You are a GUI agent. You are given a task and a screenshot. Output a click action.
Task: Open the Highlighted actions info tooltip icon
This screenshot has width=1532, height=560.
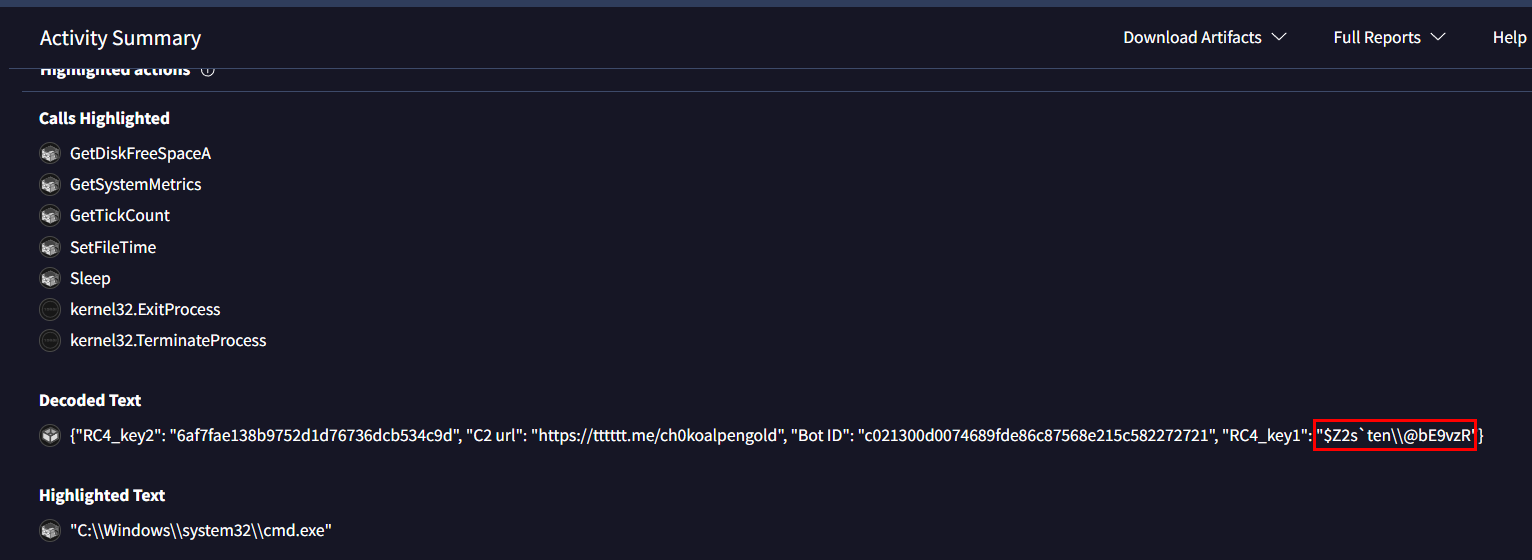pos(208,71)
